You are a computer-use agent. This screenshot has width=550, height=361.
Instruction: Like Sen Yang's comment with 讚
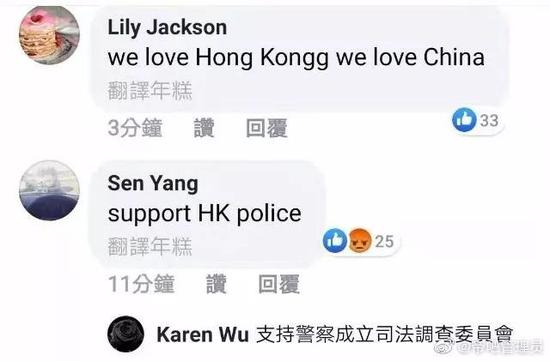pos(216,284)
